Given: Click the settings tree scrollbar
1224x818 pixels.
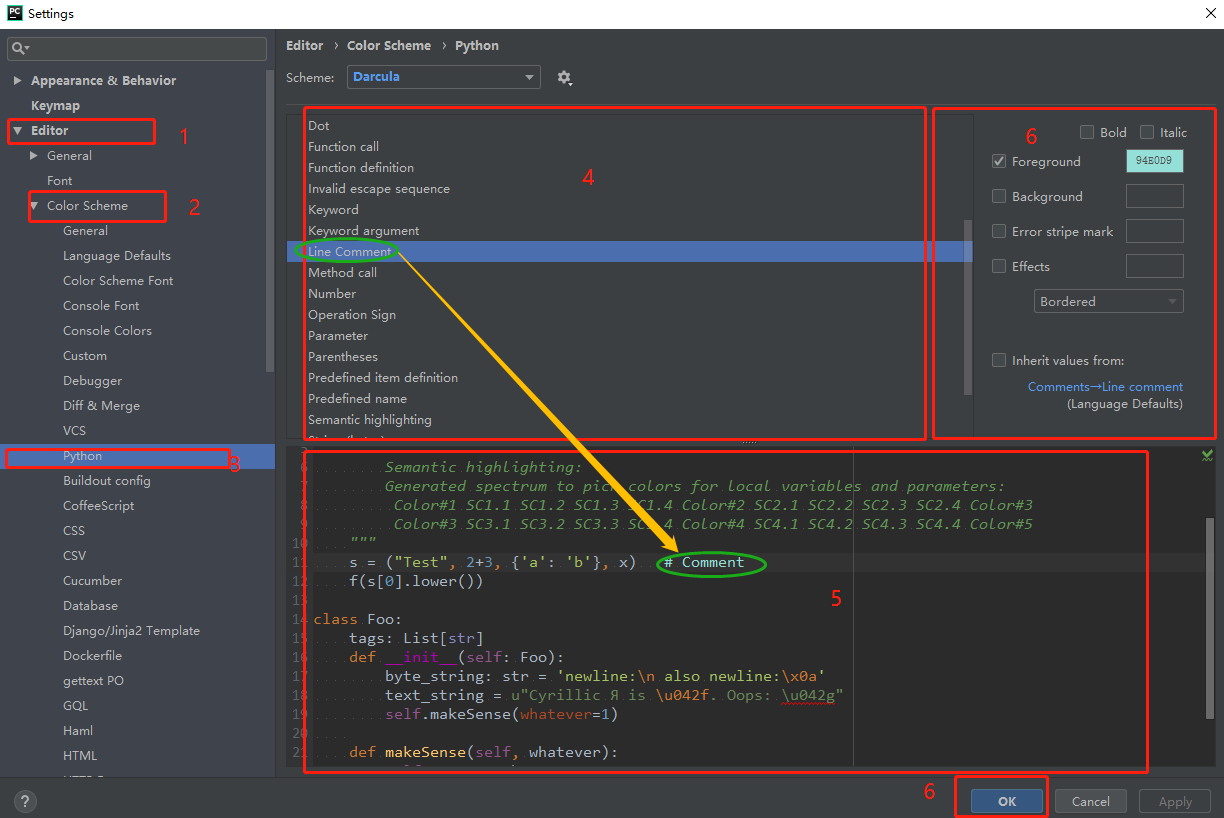Looking at the screenshot, I should pyautogui.click(x=270, y=220).
